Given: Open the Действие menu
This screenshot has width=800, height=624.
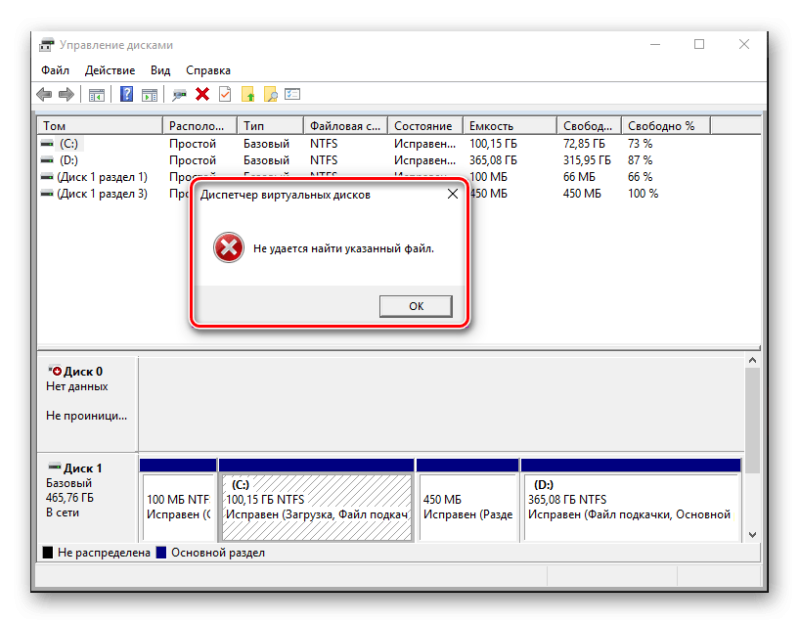Looking at the screenshot, I should pyautogui.click(x=110, y=70).
